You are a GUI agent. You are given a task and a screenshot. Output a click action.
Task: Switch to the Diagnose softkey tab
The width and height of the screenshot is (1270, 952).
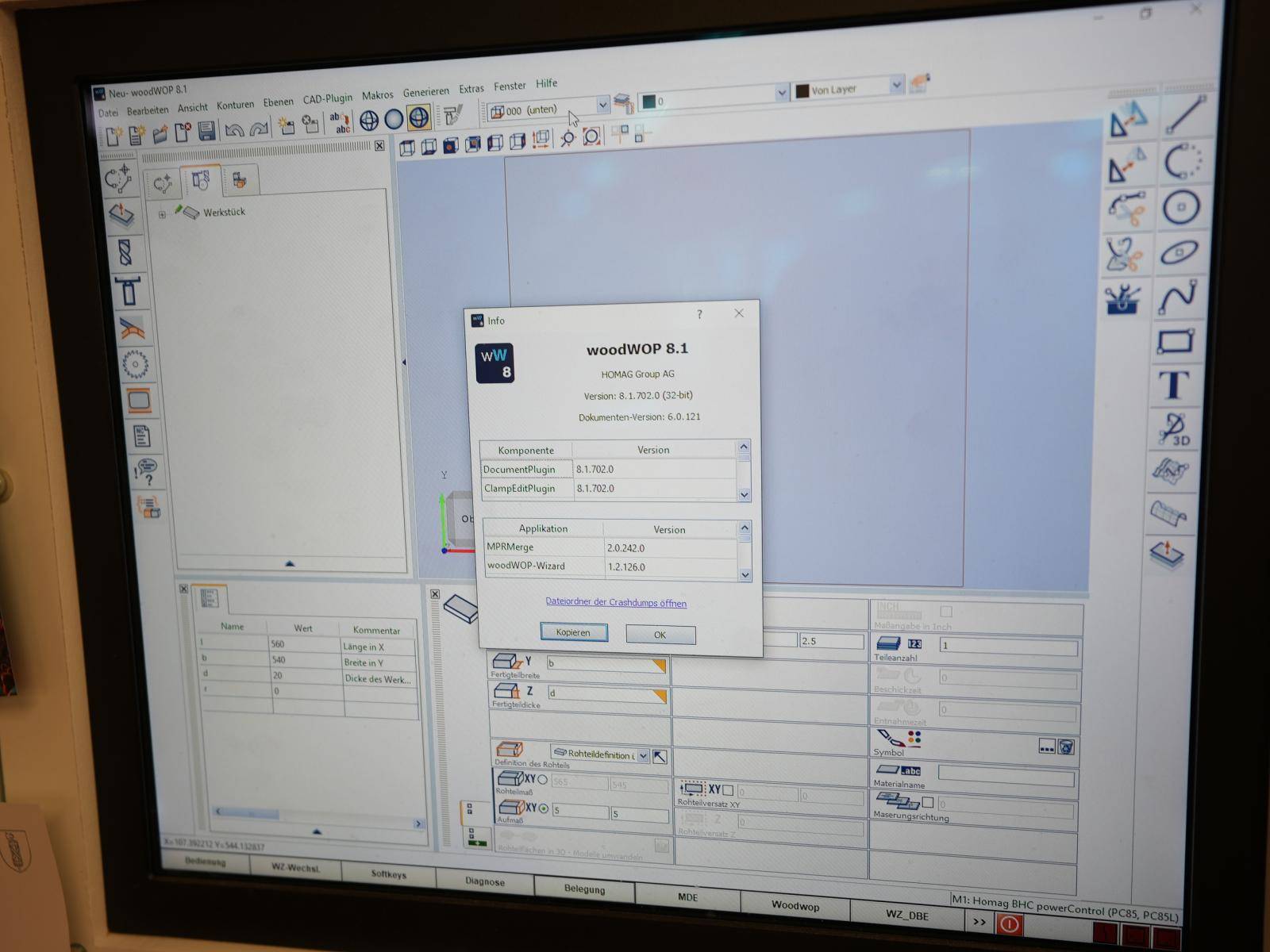pos(484,881)
